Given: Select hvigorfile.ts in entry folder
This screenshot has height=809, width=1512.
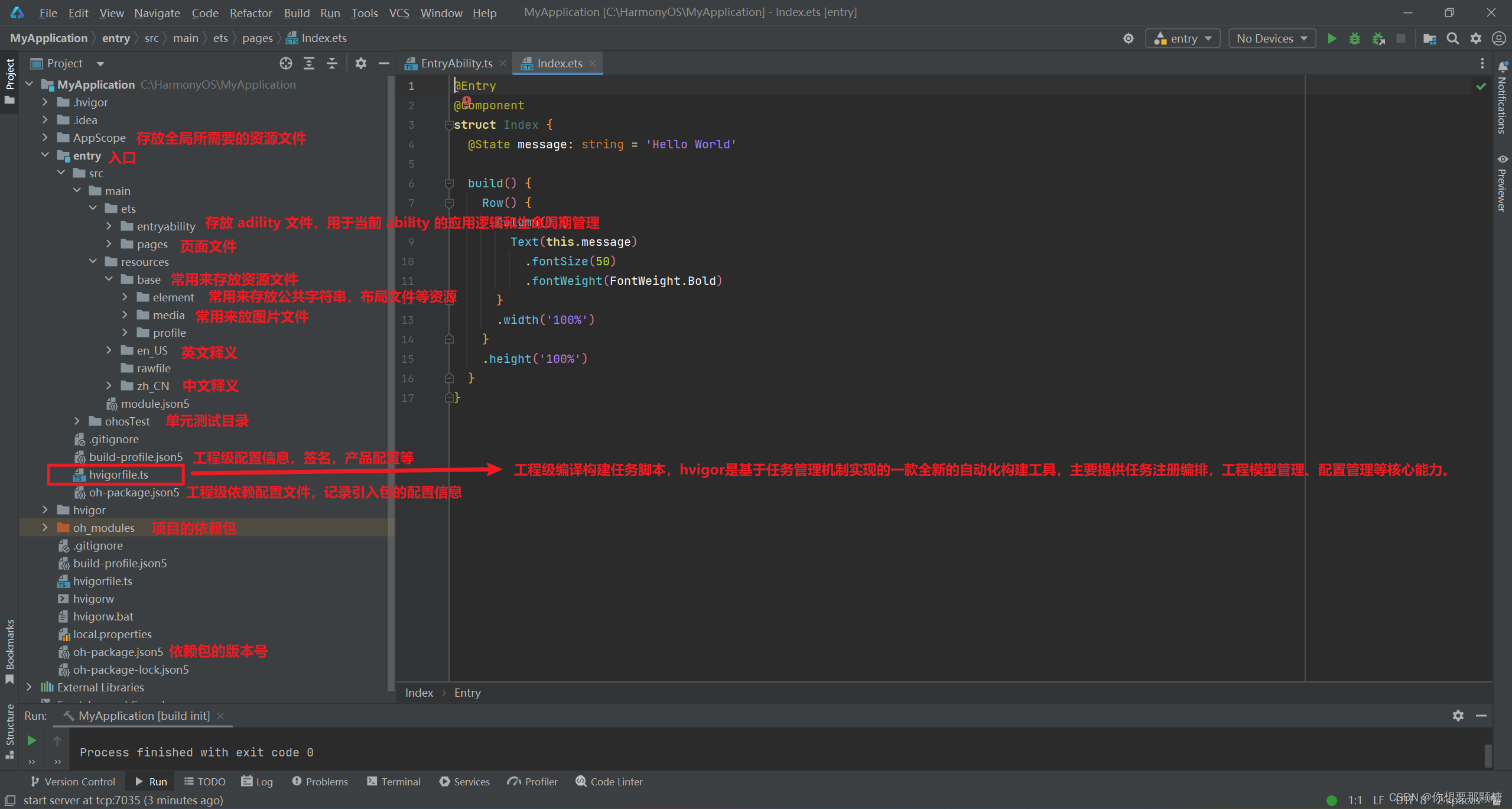Looking at the screenshot, I should click(x=118, y=475).
